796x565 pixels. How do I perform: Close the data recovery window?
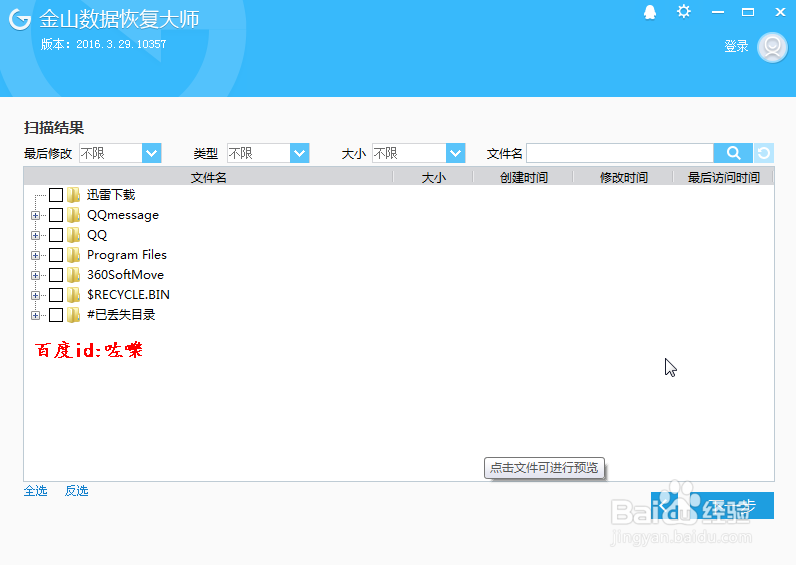pos(780,12)
